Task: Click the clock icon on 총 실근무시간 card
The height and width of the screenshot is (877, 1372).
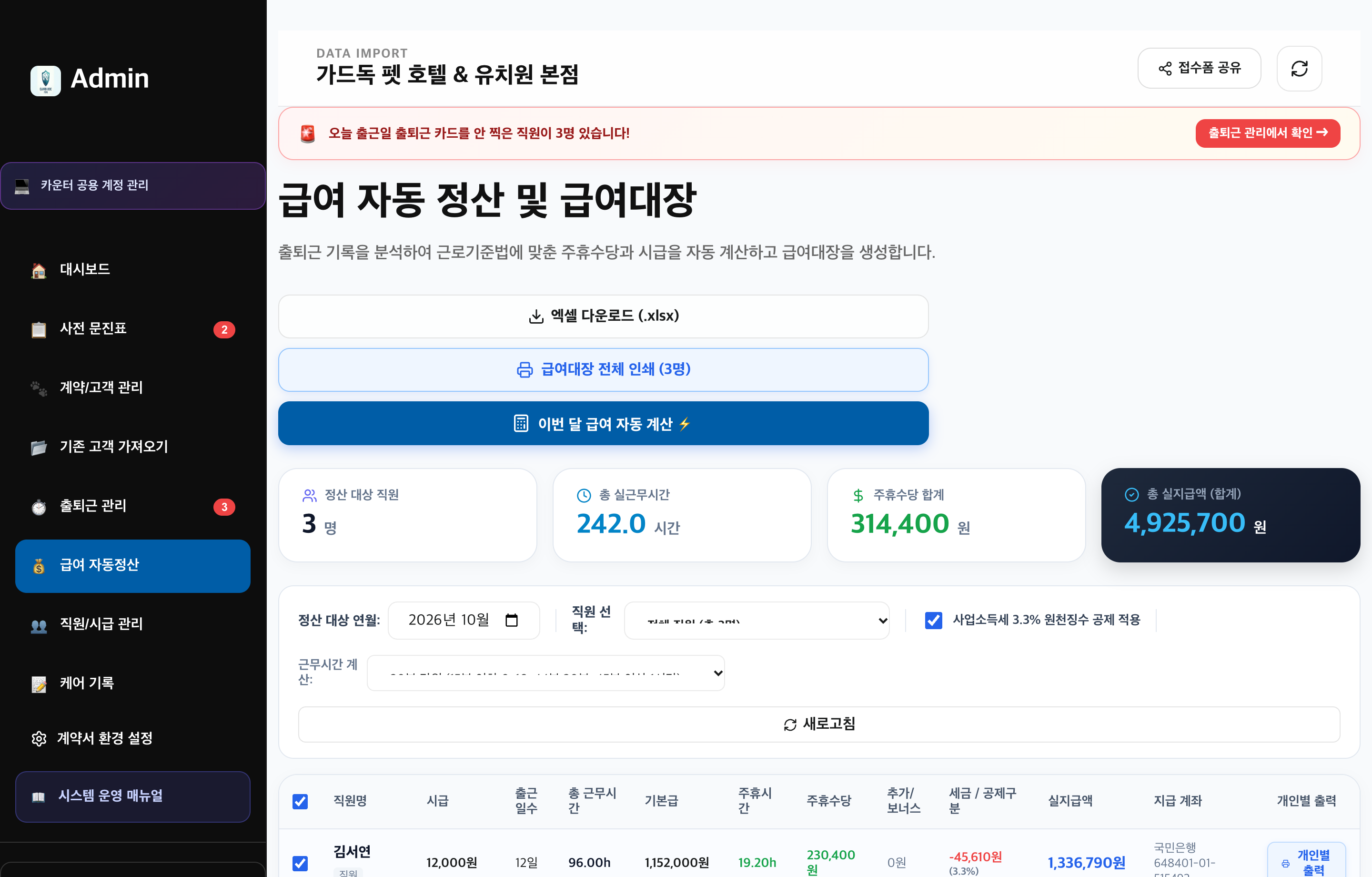Action: tap(584, 496)
